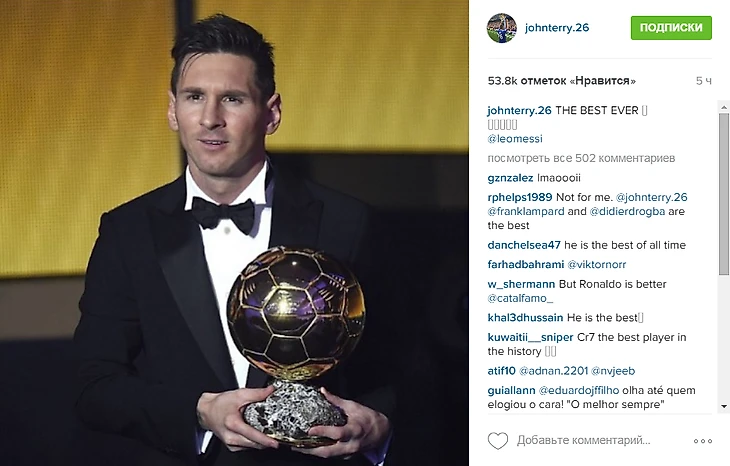This screenshot has height=466, width=730.
Task: Toggle the green Подписки follow button
Action: [x=671, y=27]
